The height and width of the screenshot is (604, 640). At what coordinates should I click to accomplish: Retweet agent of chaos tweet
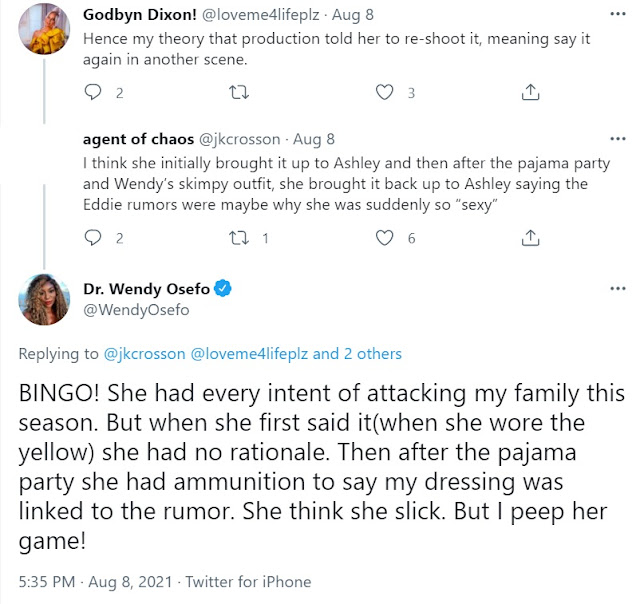pyautogui.click(x=238, y=238)
